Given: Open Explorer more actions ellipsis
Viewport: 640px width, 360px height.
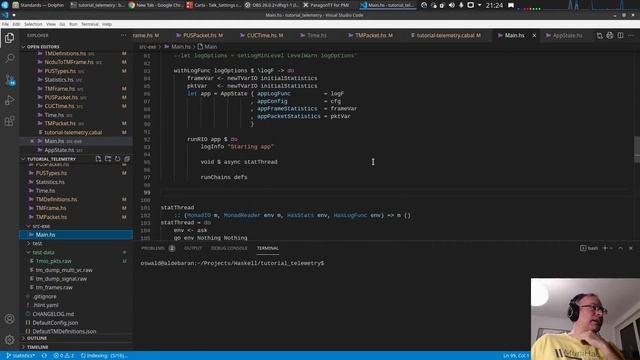Looking at the screenshot, I should 124,36.
